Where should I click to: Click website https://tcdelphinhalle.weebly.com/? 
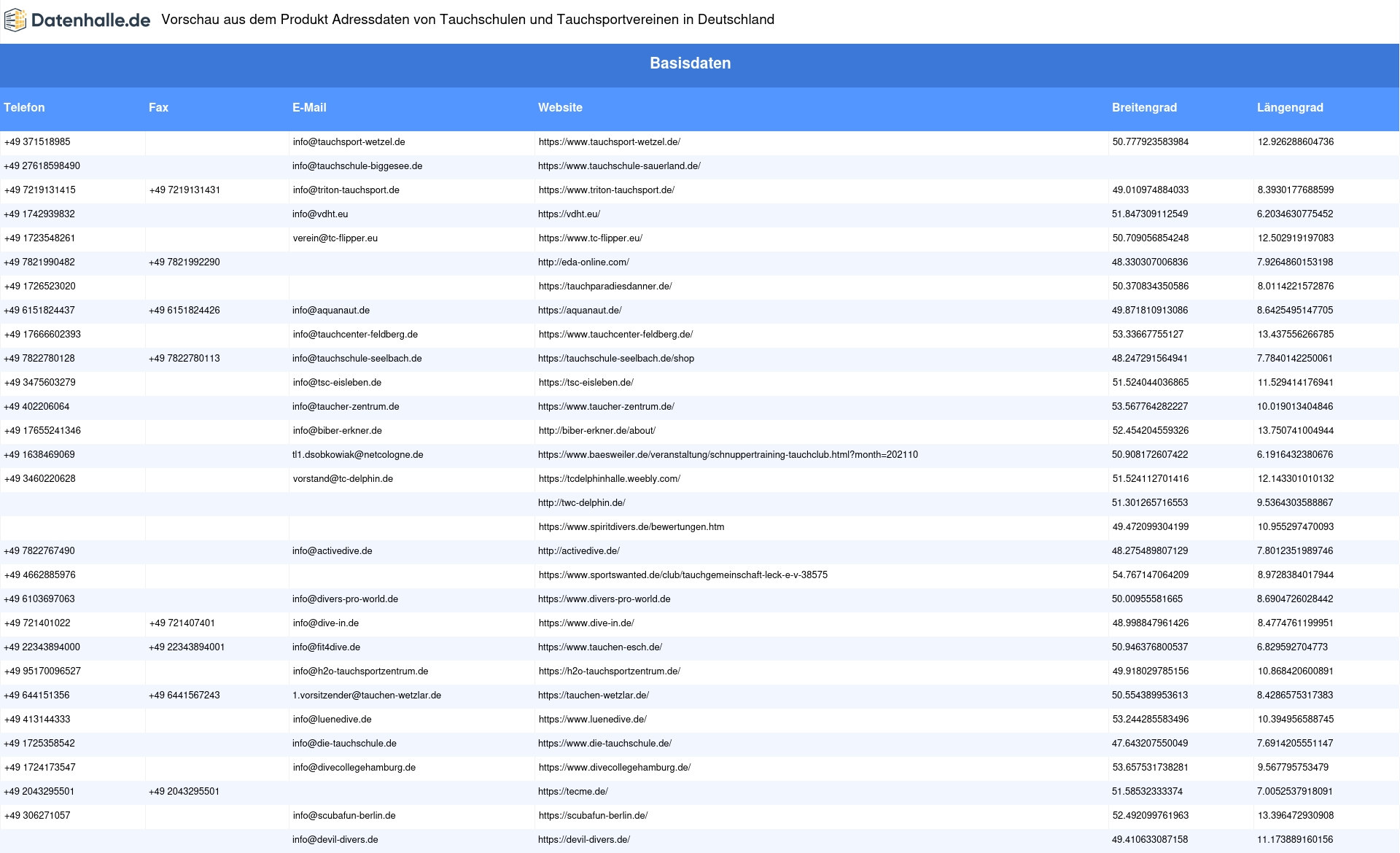[610, 479]
